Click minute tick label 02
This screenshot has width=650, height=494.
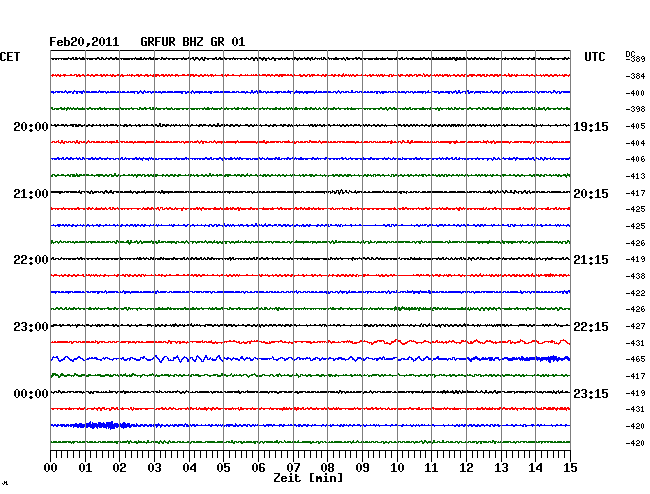coord(119,468)
